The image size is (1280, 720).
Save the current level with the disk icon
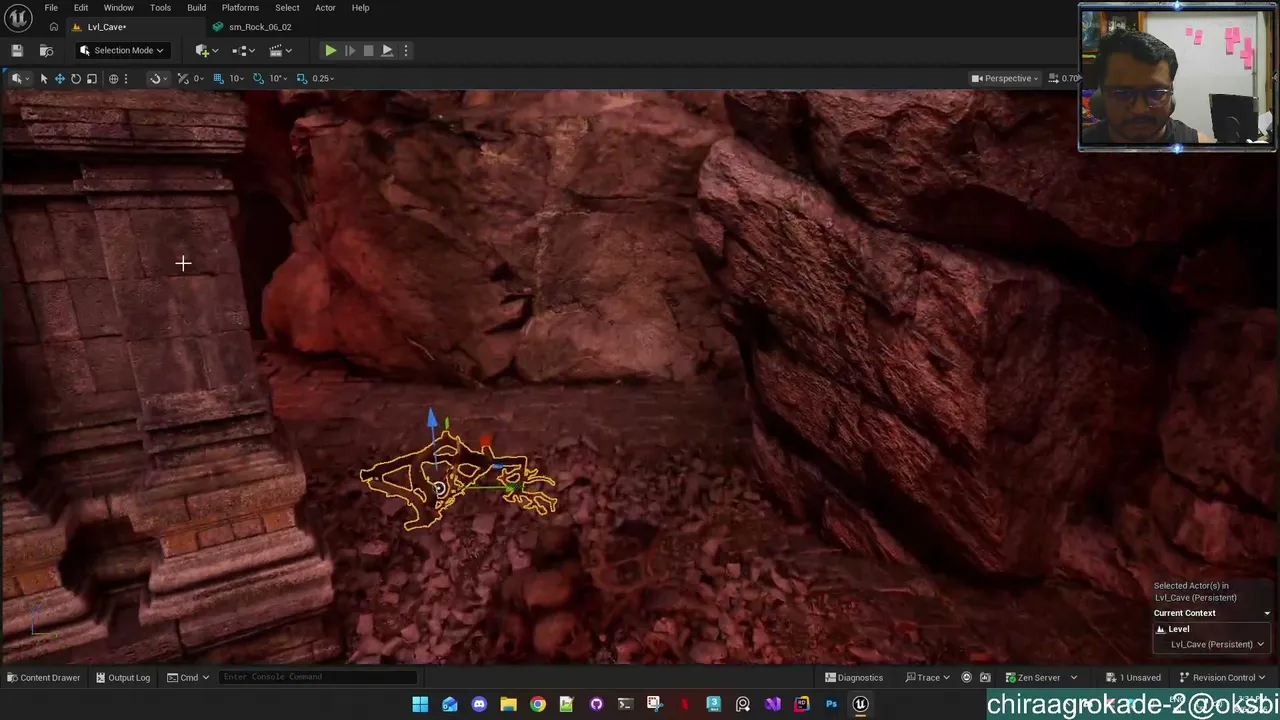[x=17, y=50]
